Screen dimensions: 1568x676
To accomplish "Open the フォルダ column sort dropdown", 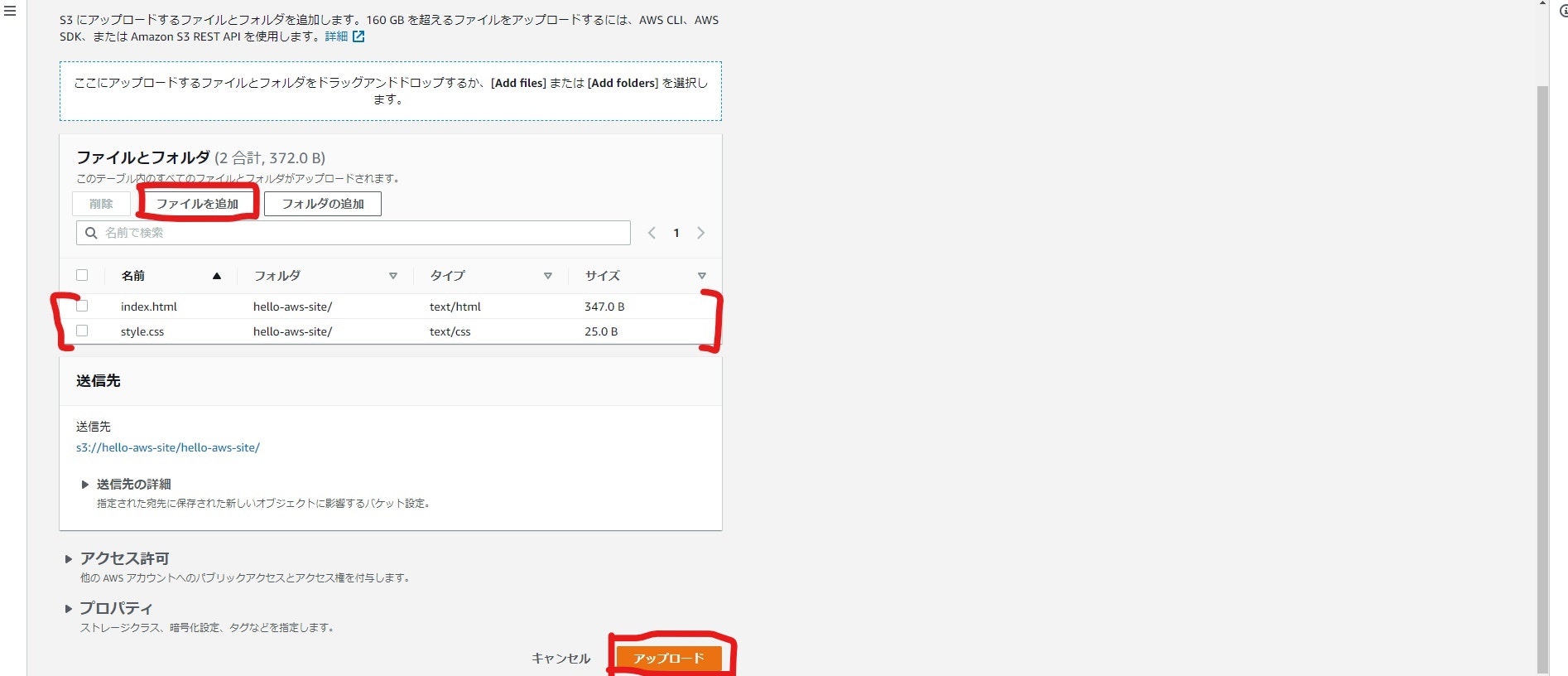I will [x=393, y=276].
